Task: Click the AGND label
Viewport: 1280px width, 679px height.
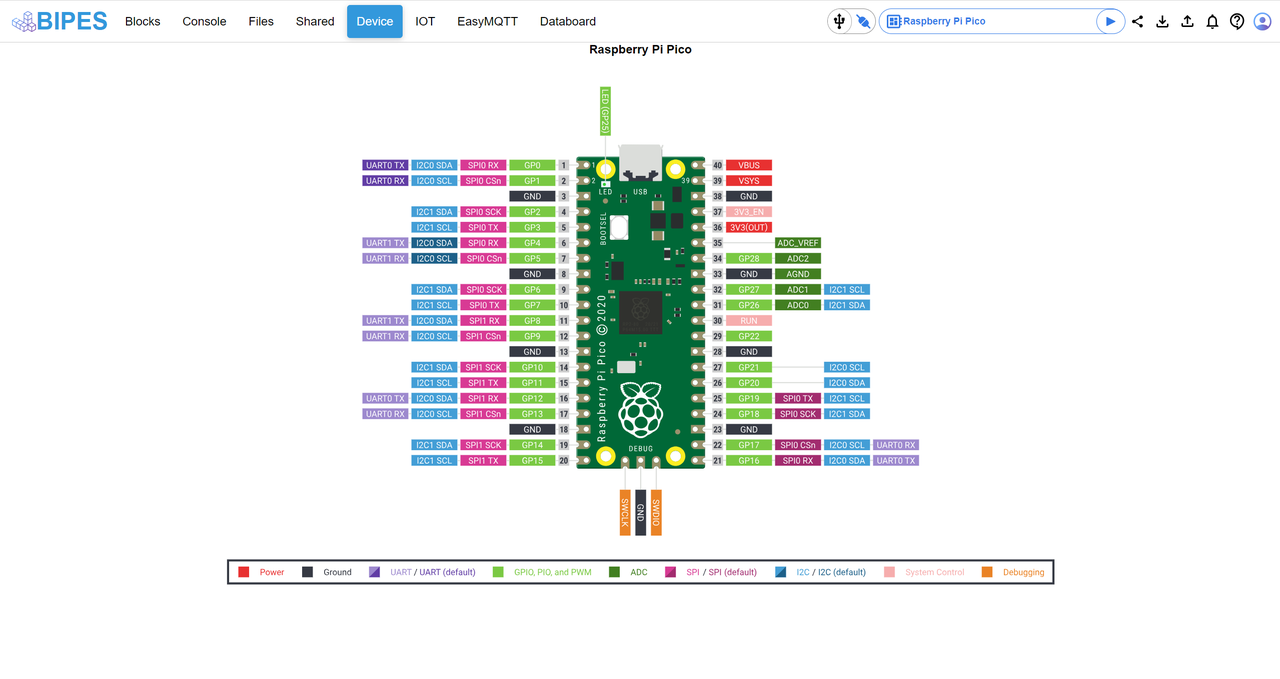Action: pyautogui.click(x=798, y=274)
